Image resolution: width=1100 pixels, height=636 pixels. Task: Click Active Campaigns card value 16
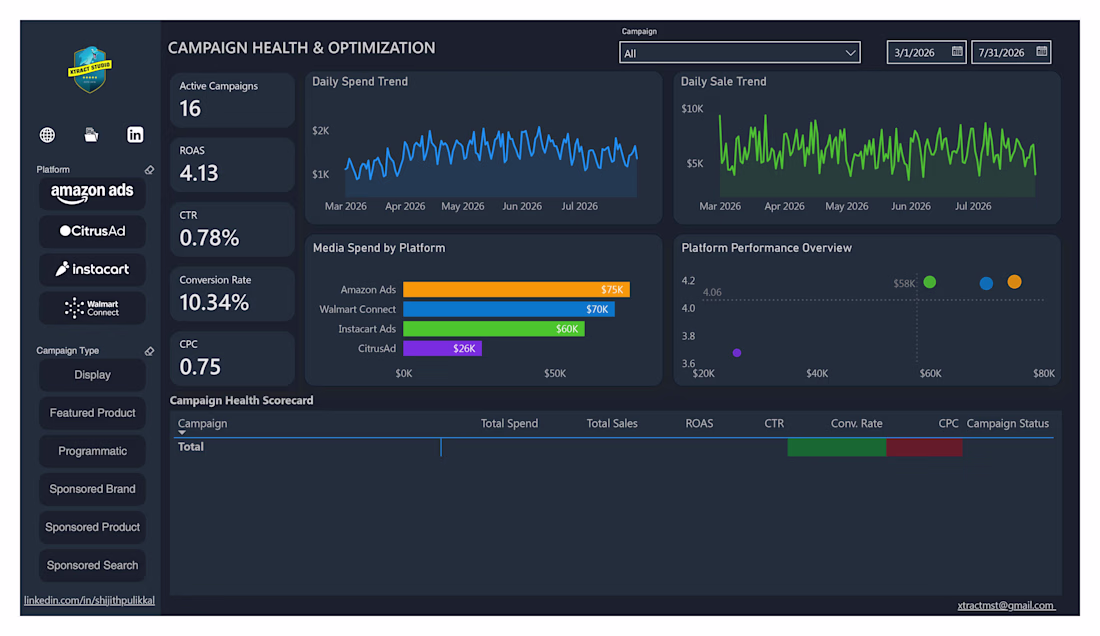(190, 109)
